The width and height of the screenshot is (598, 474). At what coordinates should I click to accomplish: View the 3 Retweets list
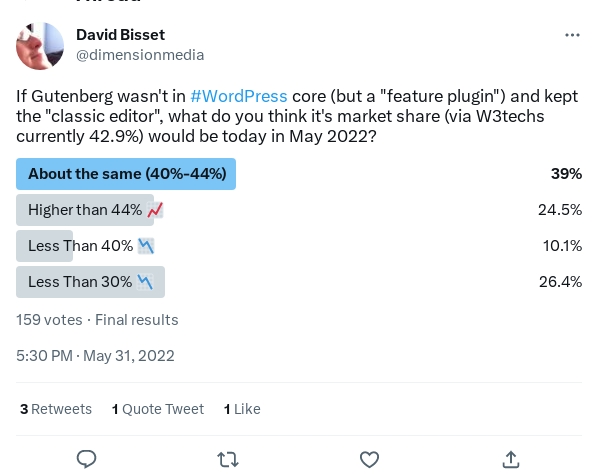pyautogui.click(x=56, y=409)
